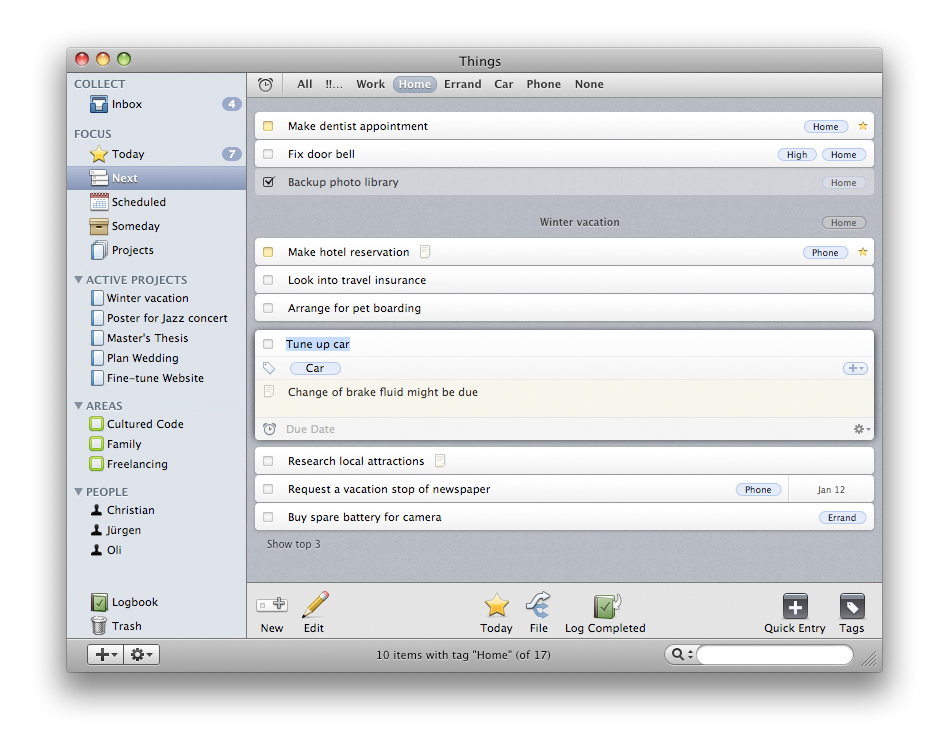Click the Due Date field
The width and height of the screenshot is (950, 750).
310,429
